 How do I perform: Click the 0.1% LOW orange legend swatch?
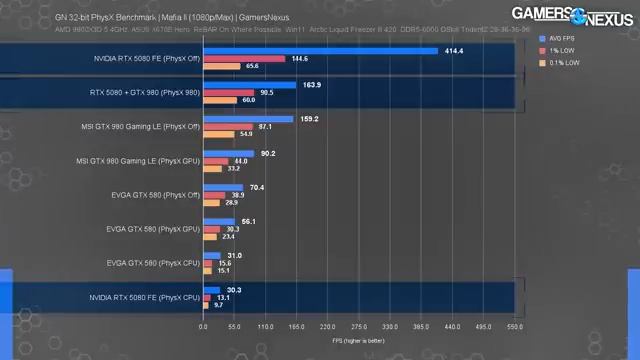click(542, 63)
